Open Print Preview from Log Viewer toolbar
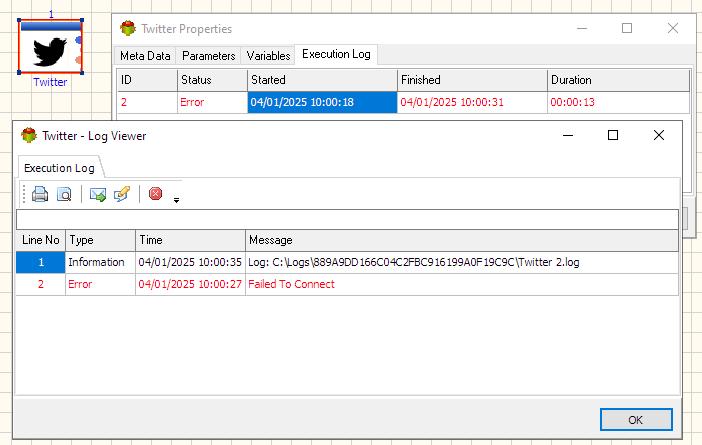The width and height of the screenshot is (702, 445). coord(64,194)
